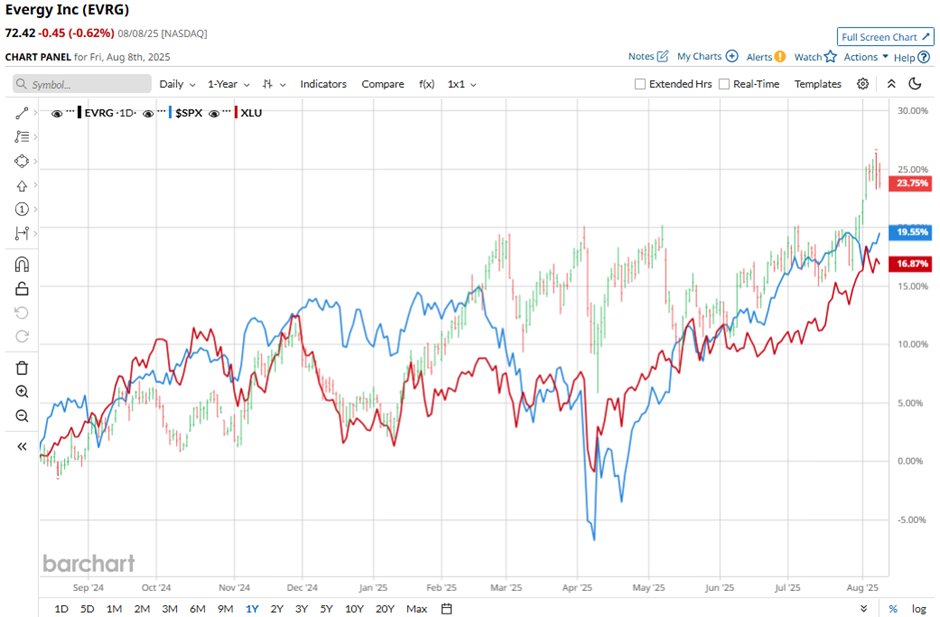Change the chart type dropdown
The height and width of the screenshot is (617, 940).
tap(274, 85)
